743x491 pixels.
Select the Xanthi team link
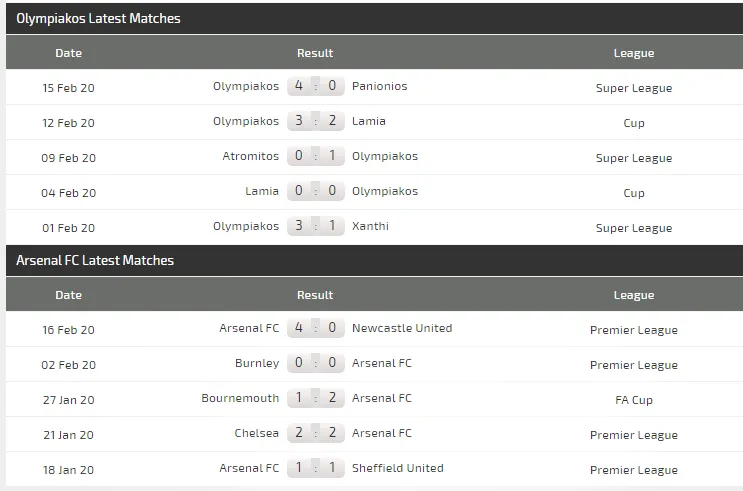[x=370, y=226]
